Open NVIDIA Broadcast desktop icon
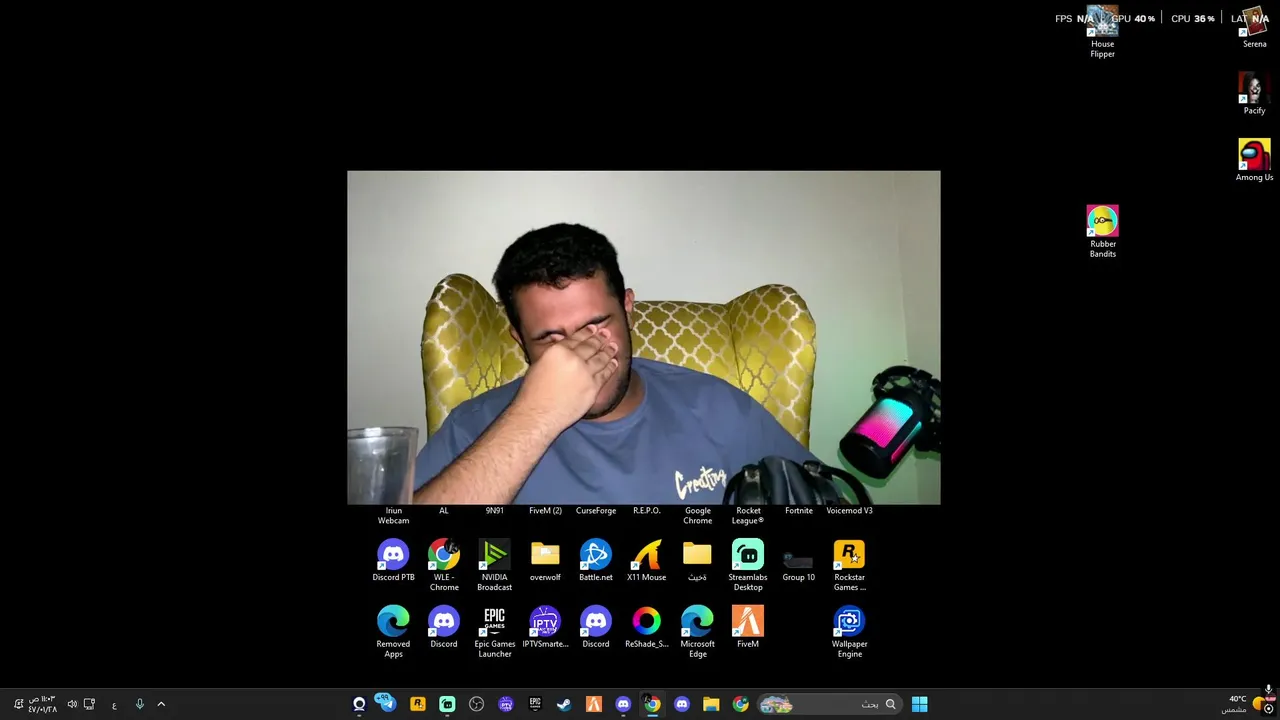 click(x=494, y=565)
